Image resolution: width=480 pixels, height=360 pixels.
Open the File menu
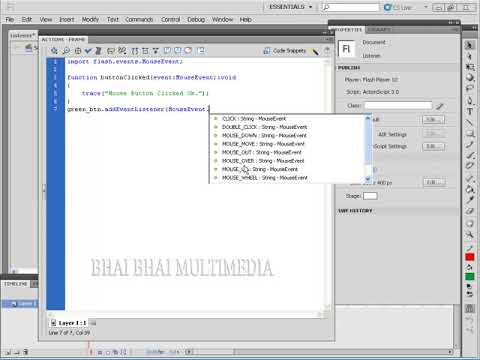(10, 20)
